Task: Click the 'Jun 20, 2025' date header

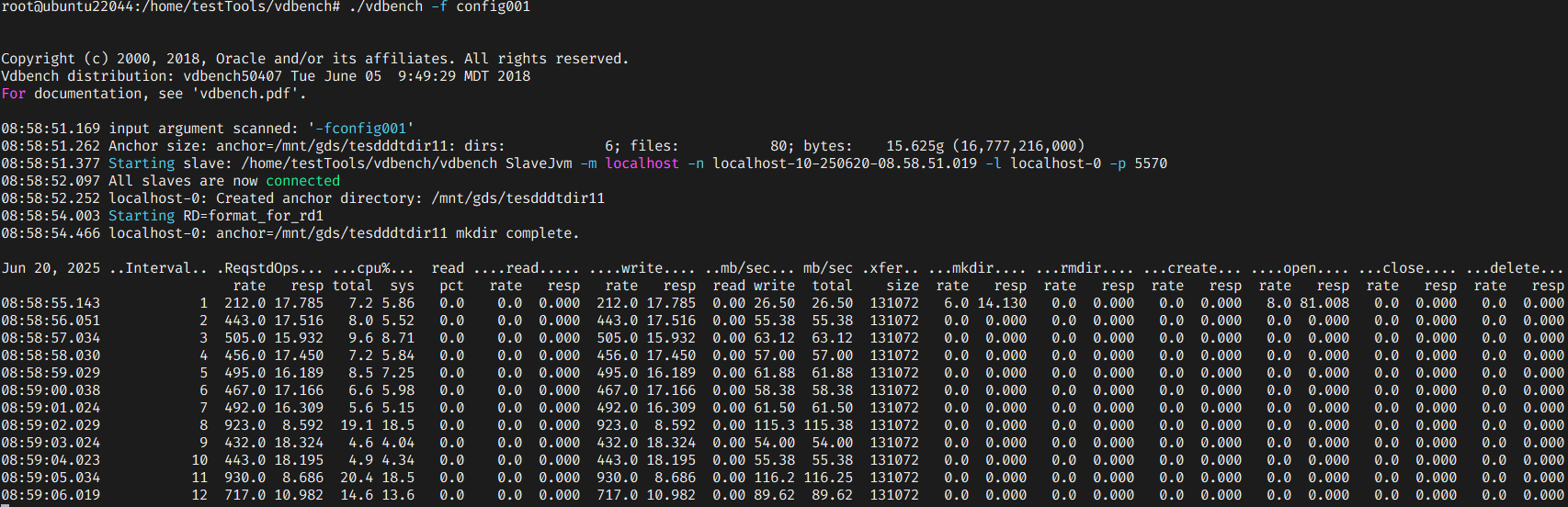Action: [51, 268]
